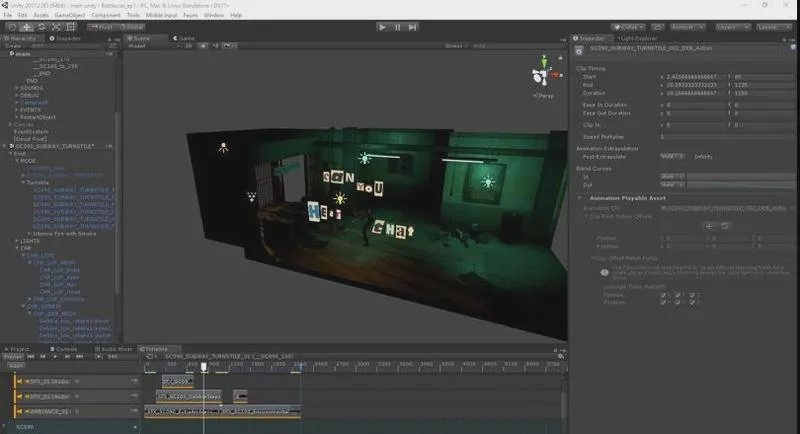Screen dimensions: 800x434
Task: Toggle Position X match checkbox
Action: (663, 295)
